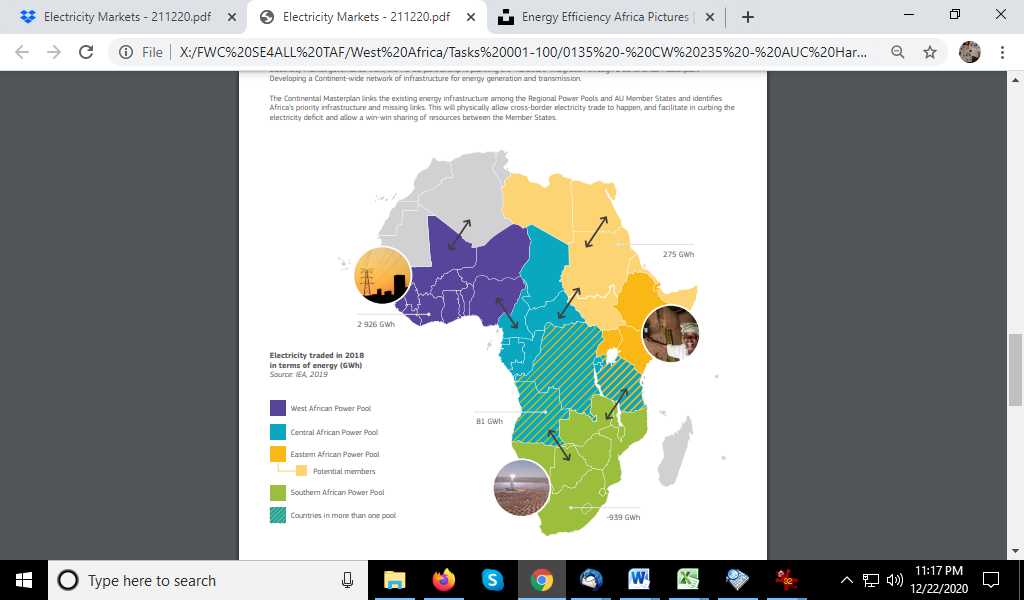This screenshot has width=1024, height=600.
Task: Type in the taskbar search box
Action: [x=208, y=580]
